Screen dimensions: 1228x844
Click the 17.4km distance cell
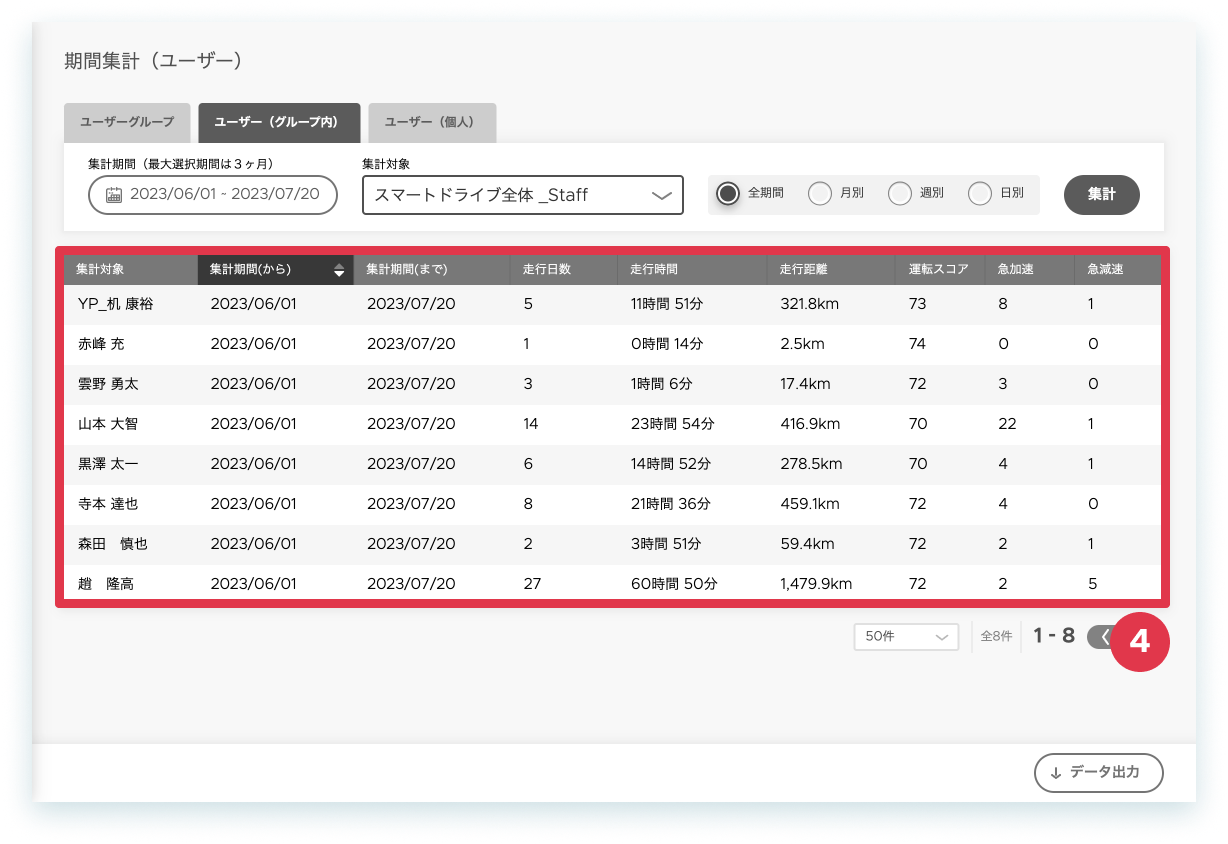click(x=806, y=384)
